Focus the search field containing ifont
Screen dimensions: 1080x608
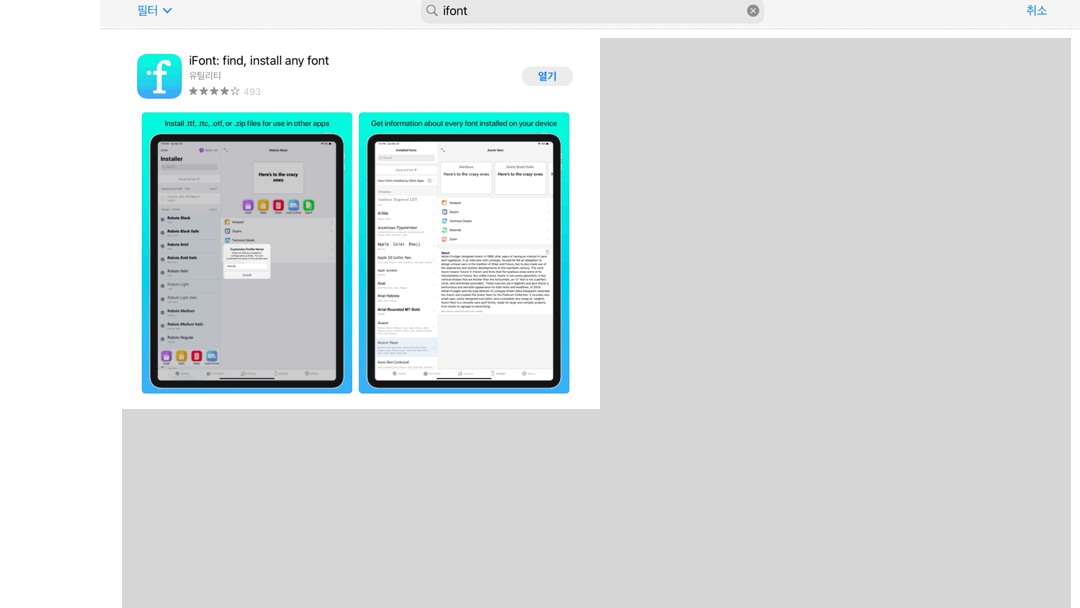point(592,11)
